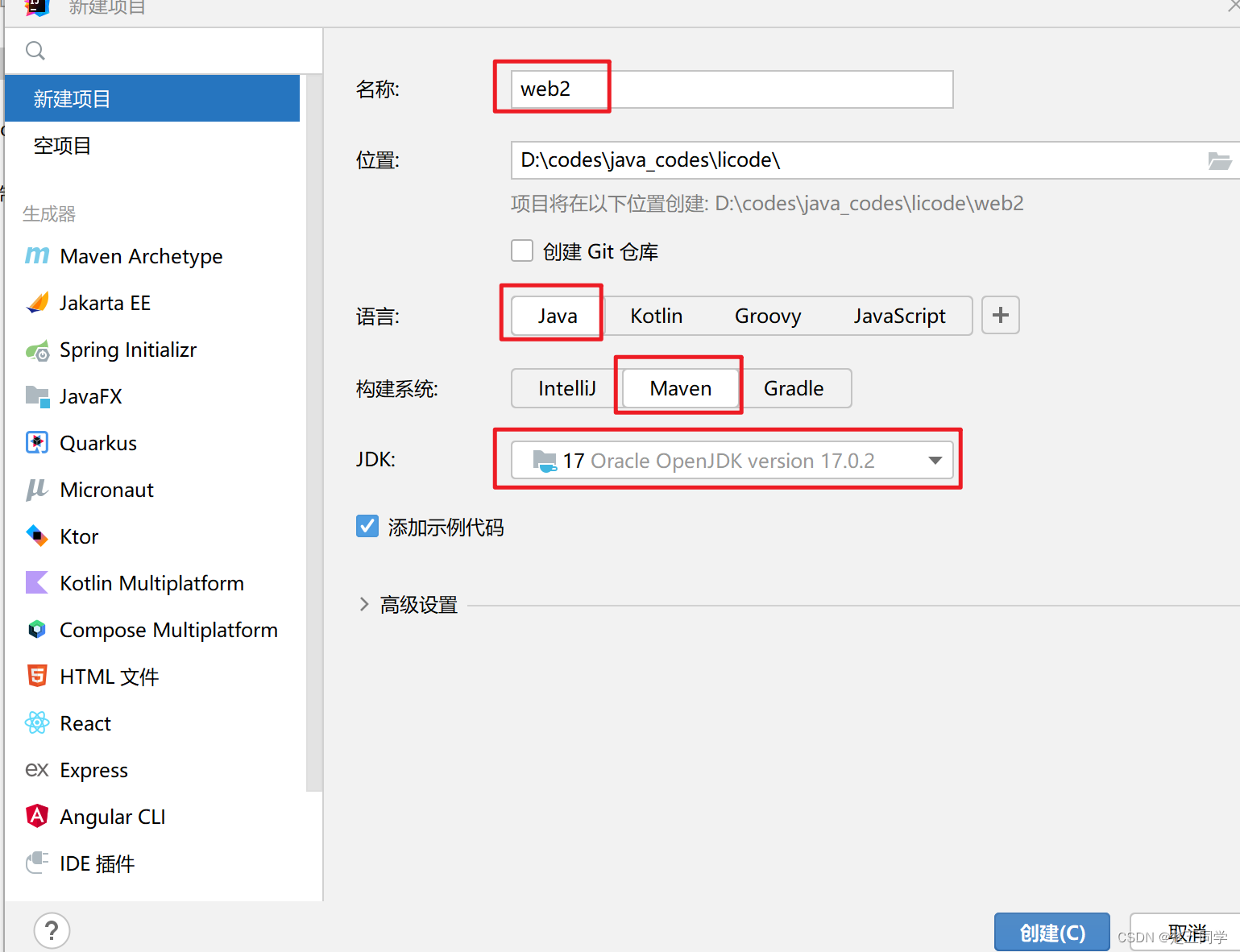
Task: Choose Quarkus generator label
Action: [98, 443]
